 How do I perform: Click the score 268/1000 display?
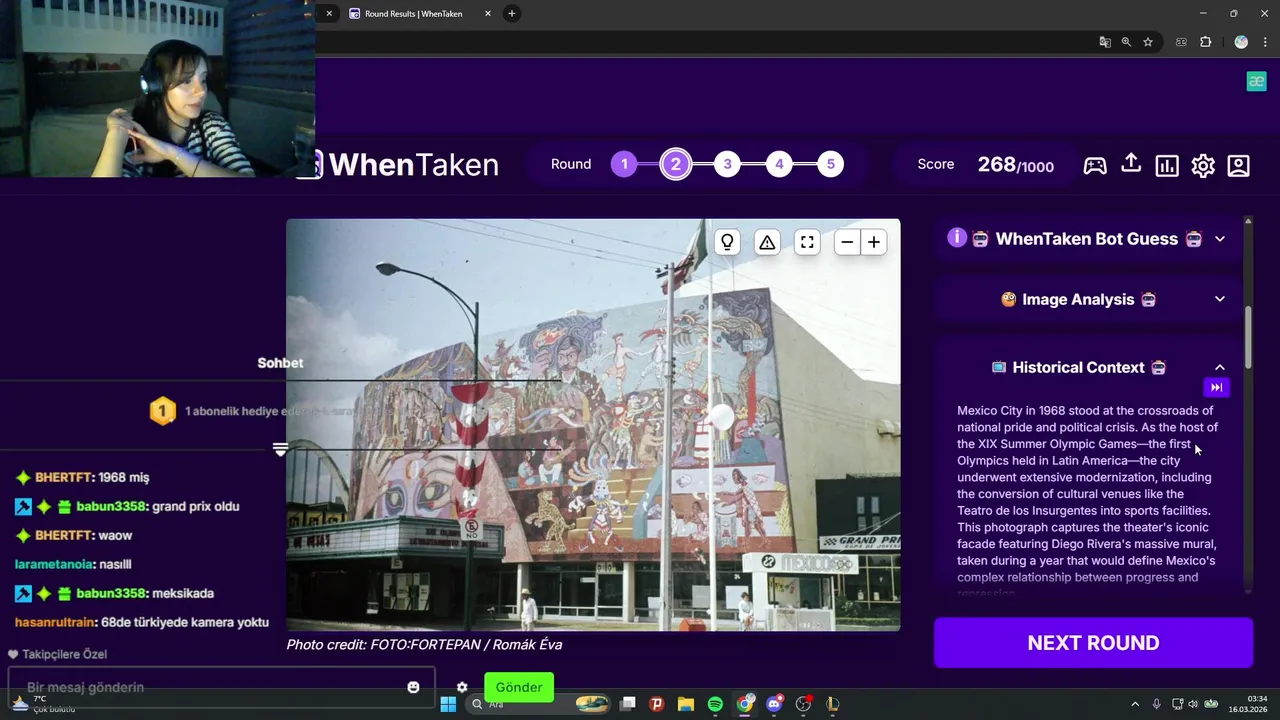coord(1015,165)
